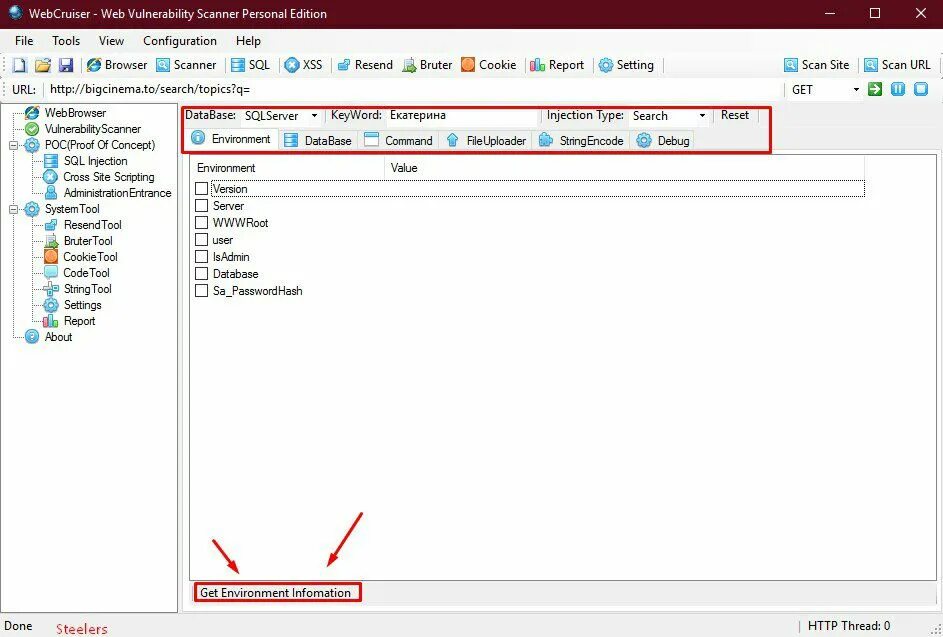Click the Open folder icon in toolbar
943x637 pixels.
tap(43, 65)
